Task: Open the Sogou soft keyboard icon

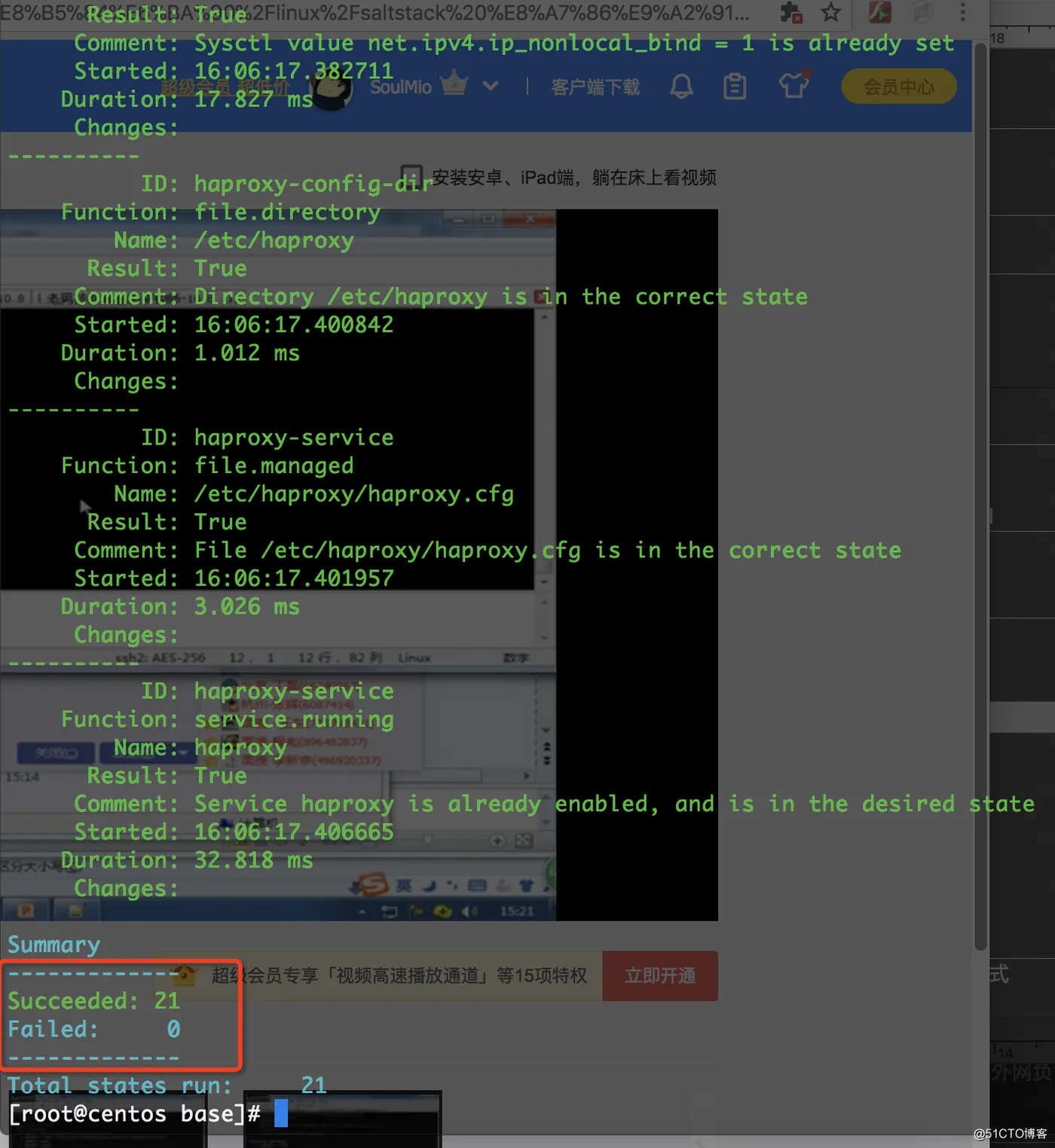Action: (x=477, y=886)
